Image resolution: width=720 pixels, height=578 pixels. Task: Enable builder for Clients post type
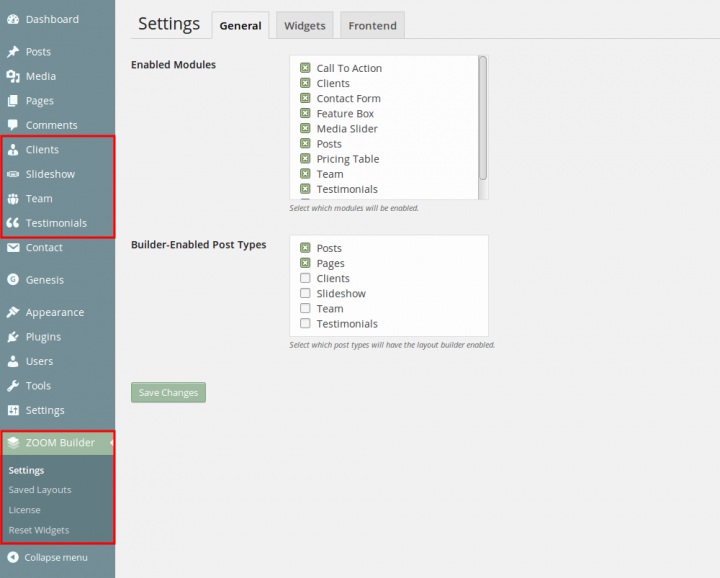click(305, 278)
